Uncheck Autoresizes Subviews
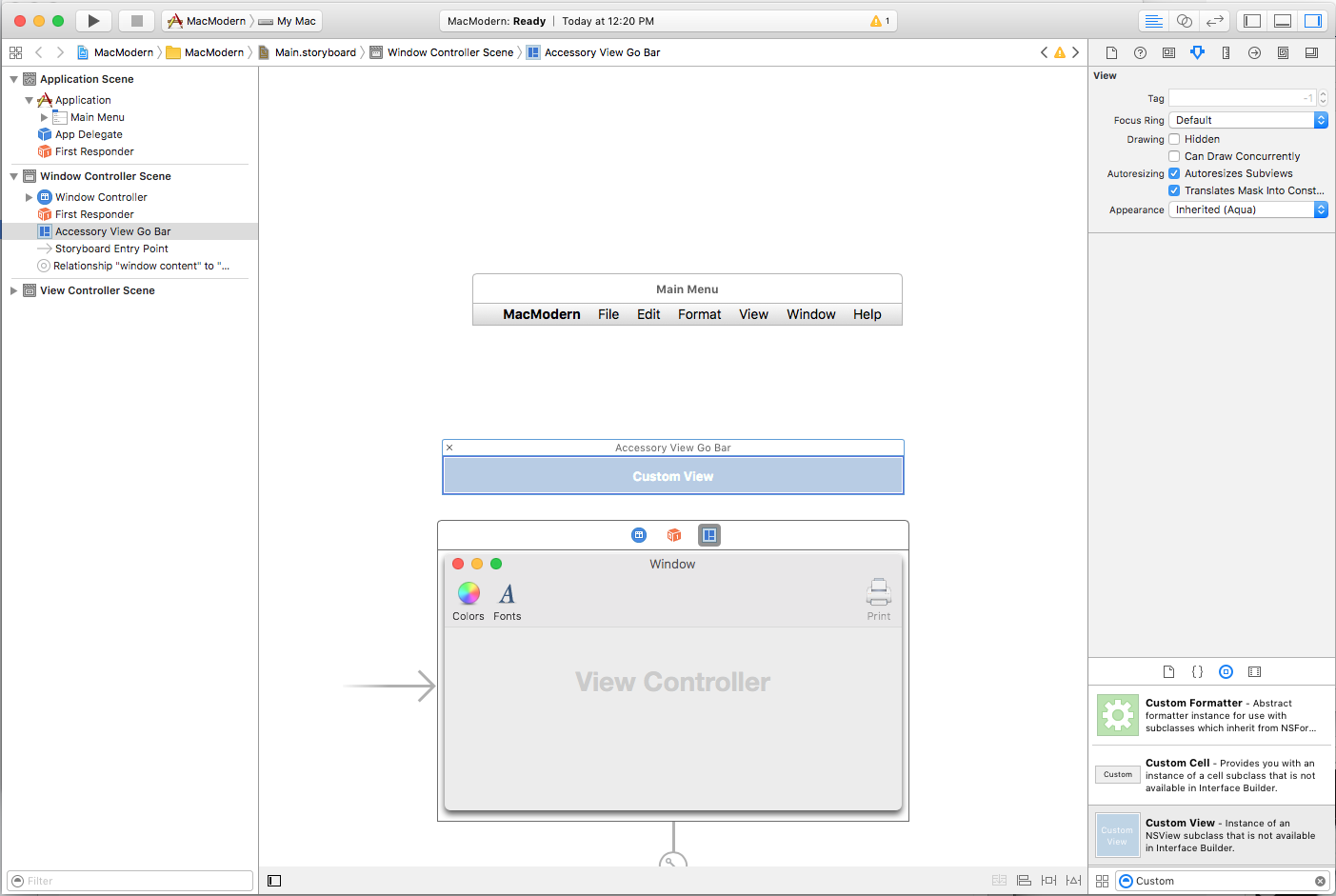The width and height of the screenshot is (1336, 896). click(1174, 172)
